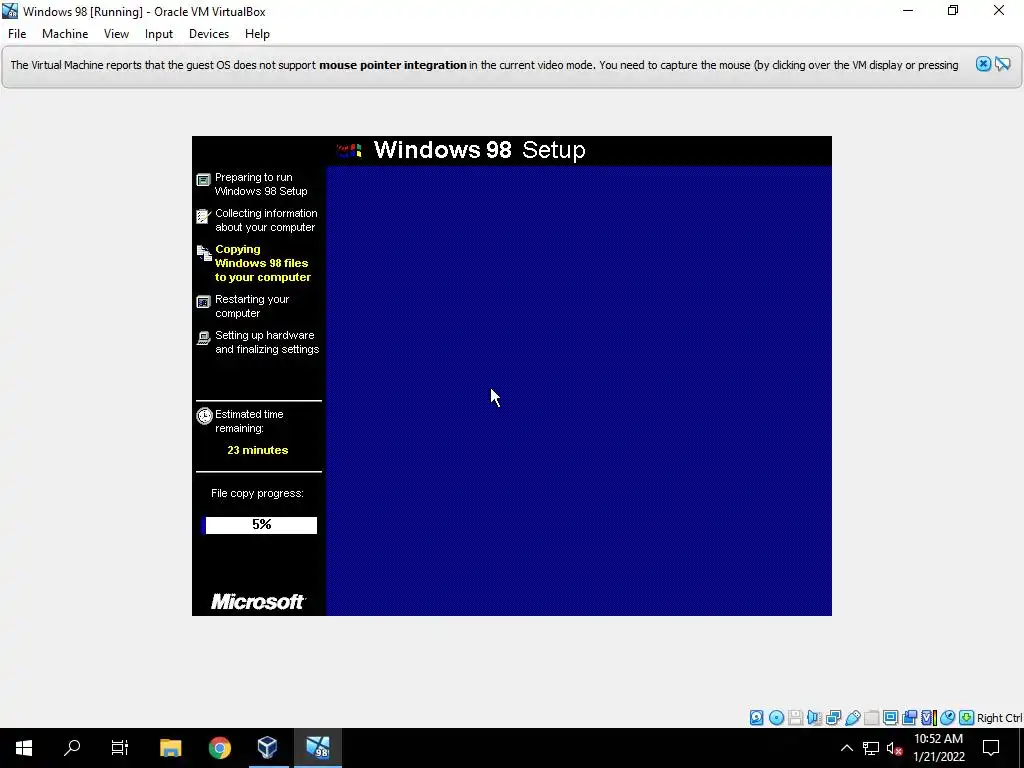This screenshot has width=1024, height=768.
Task: Click the VirtualBox window title icon
Action: click(10, 11)
